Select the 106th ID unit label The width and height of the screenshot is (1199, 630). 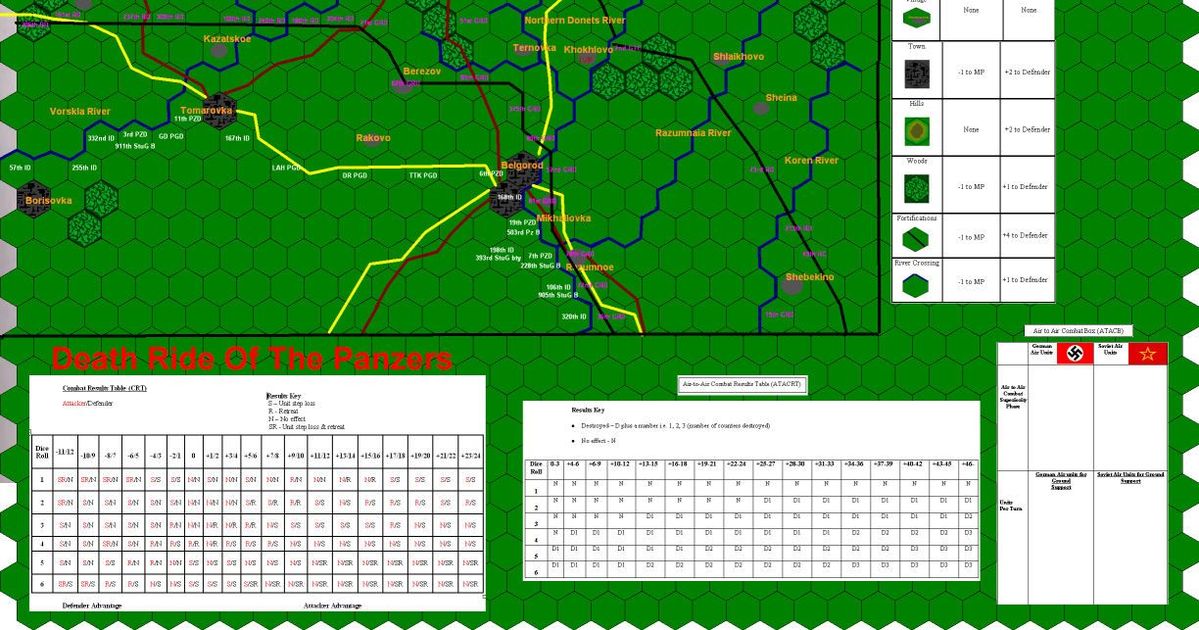559,287
